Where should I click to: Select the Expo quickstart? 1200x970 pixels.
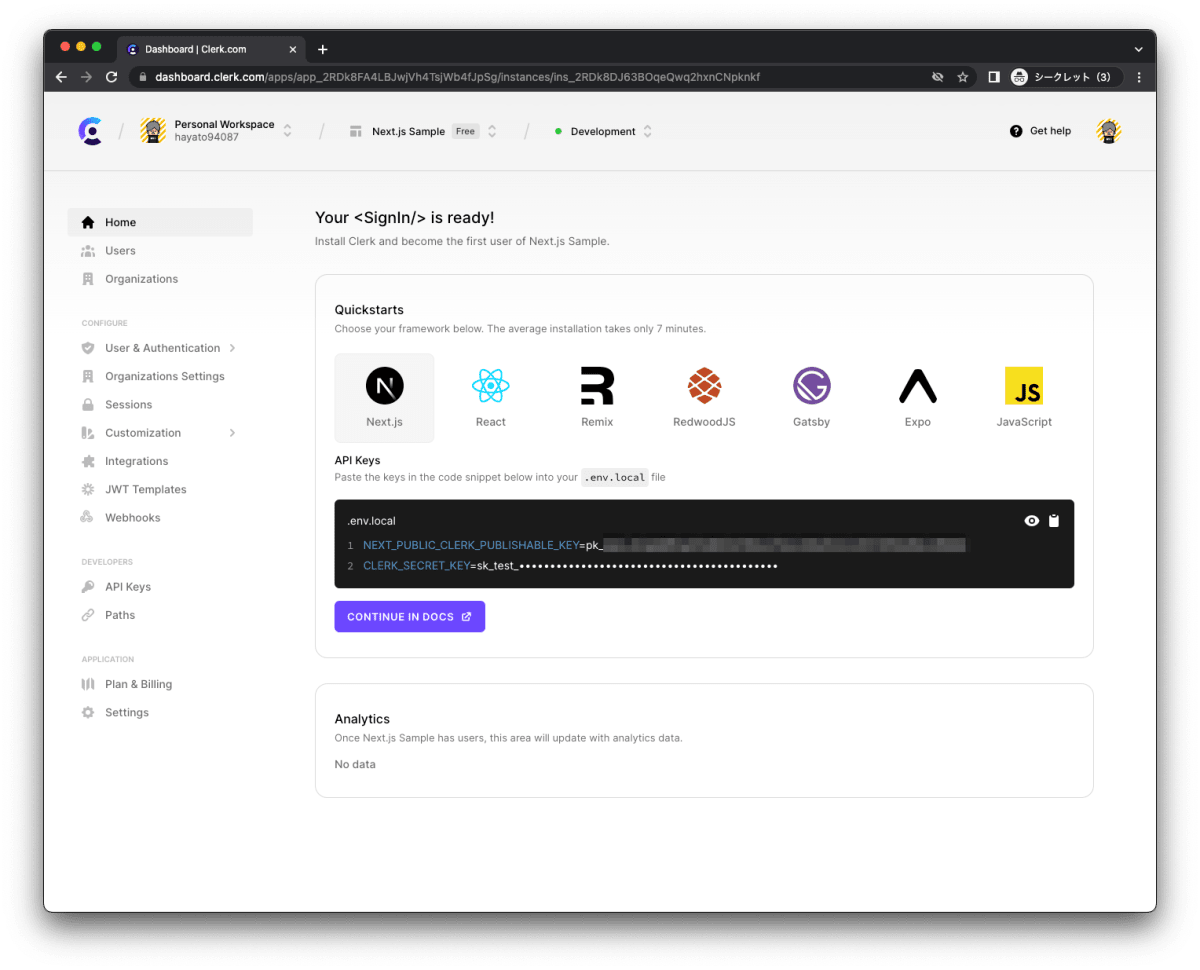[x=917, y=397]
